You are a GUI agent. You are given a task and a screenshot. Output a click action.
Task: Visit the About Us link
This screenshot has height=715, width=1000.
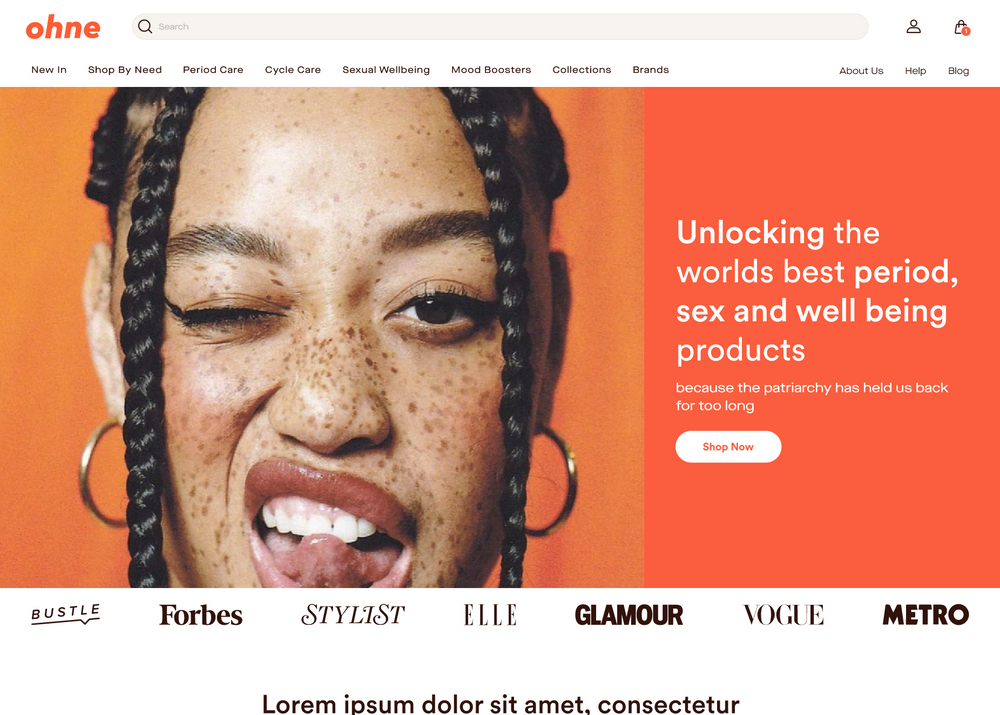(x=861, y=71)
